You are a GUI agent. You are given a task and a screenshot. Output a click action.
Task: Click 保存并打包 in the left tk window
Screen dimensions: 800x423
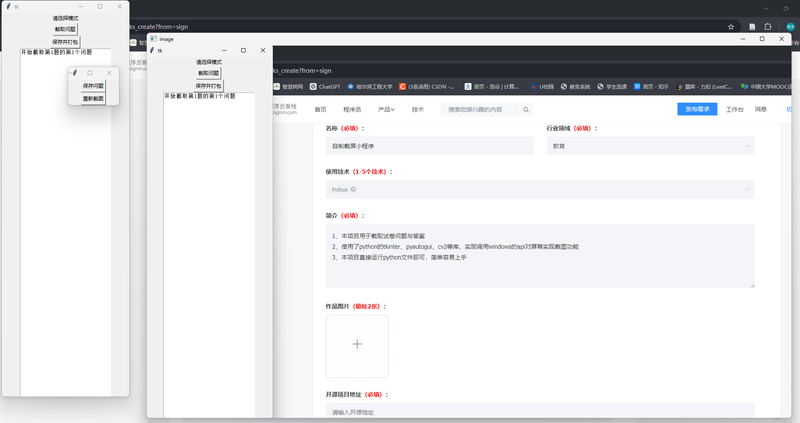pos(65,42)
